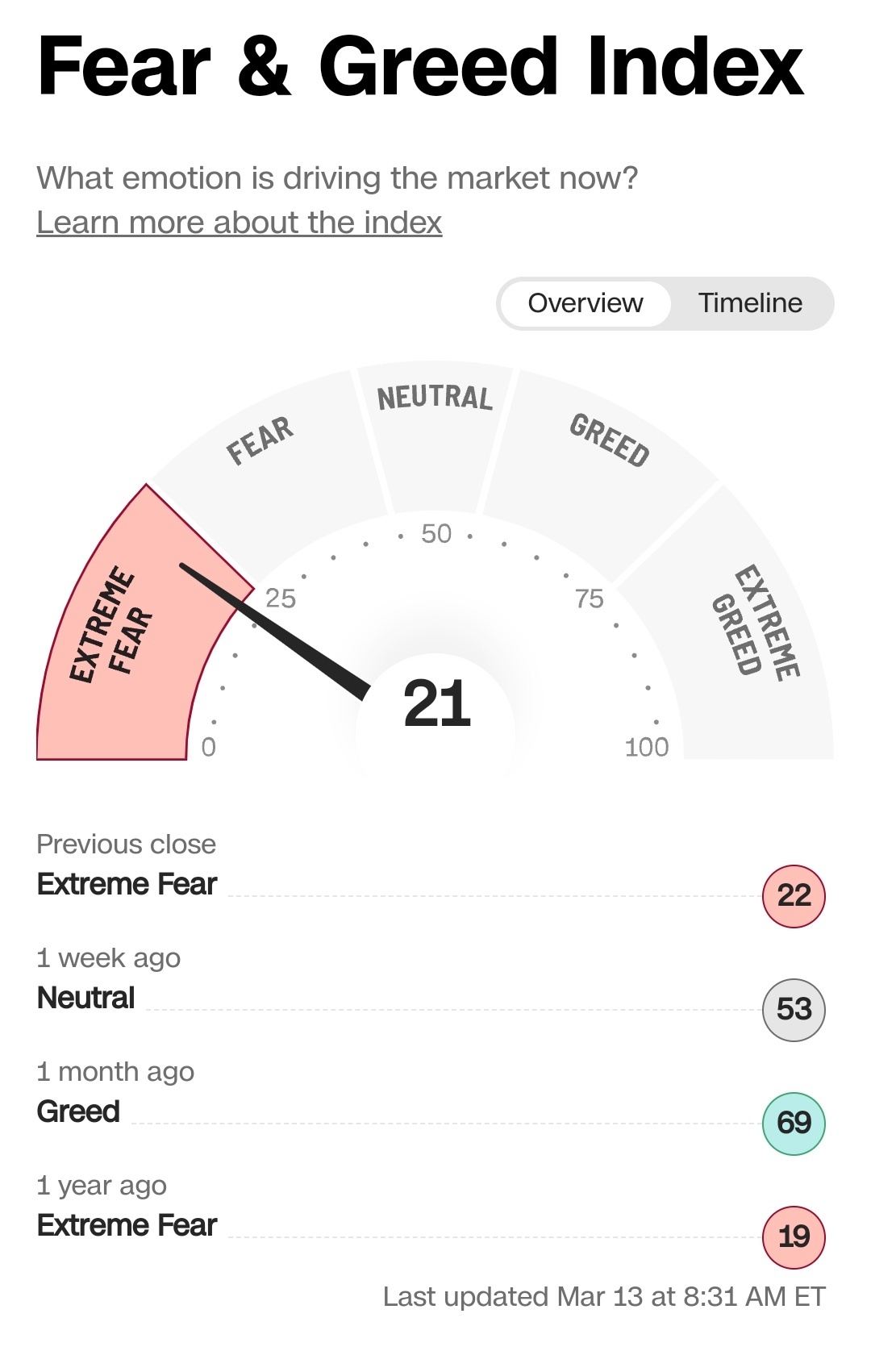Click the '1 month ago' Greed label

point(78,1111)
